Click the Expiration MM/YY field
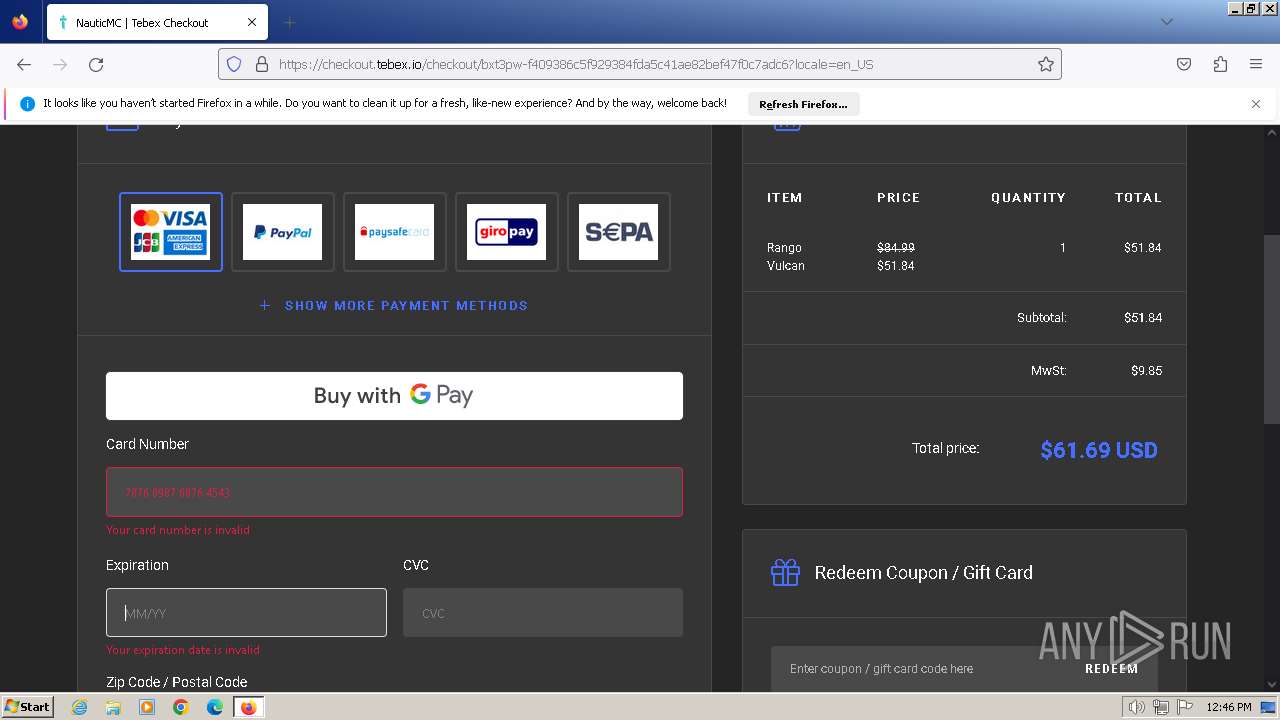This screenshot has height=720, width=1280. click(246, 613)
